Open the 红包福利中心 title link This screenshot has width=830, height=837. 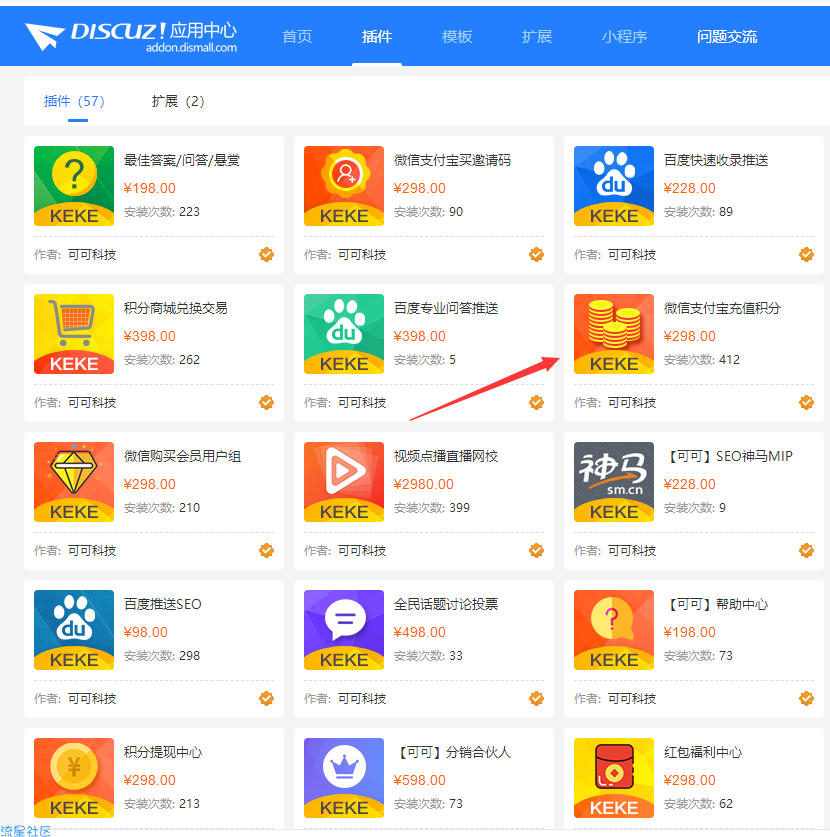pos(703,752)
